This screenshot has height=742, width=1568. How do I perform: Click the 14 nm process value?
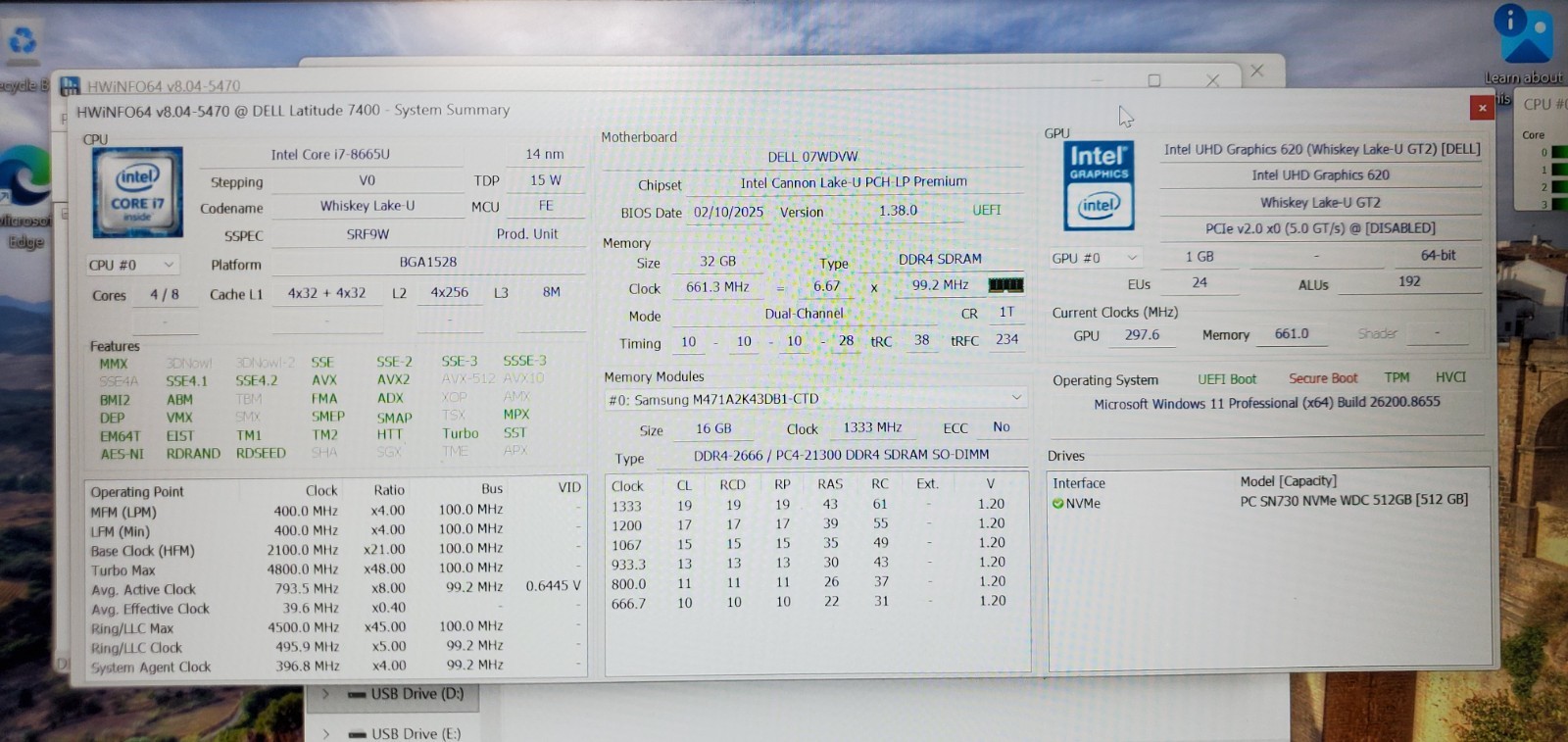pos(545,154)
